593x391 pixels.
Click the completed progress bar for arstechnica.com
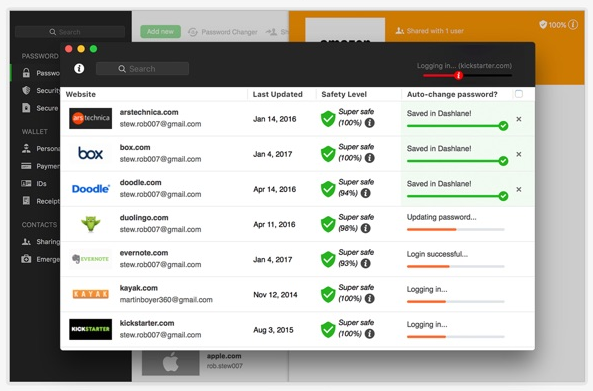[x=457, y=126]
